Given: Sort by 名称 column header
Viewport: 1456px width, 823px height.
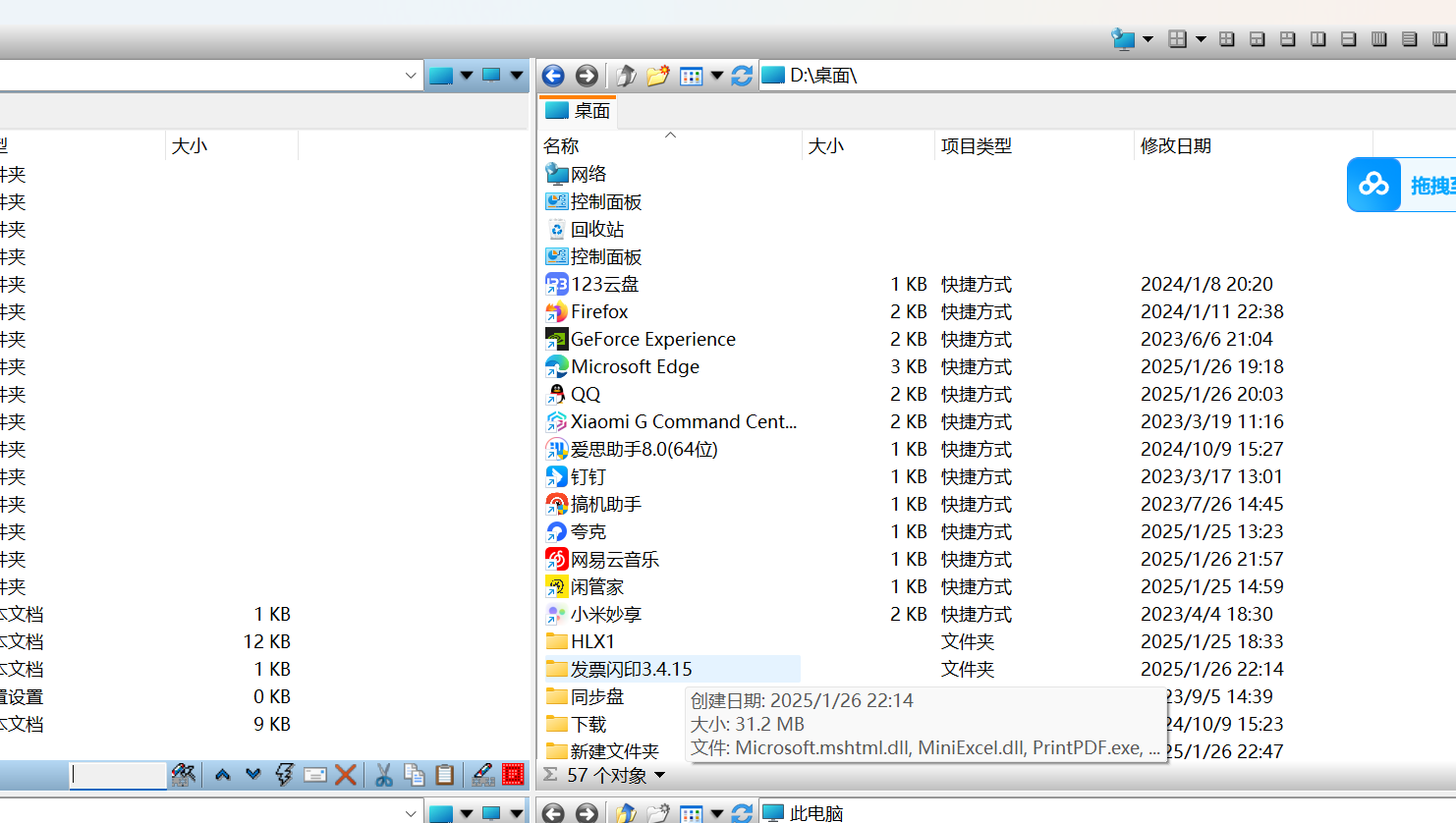Looking at the screenshot, I should pyautogui.click(x=561, y=145).
